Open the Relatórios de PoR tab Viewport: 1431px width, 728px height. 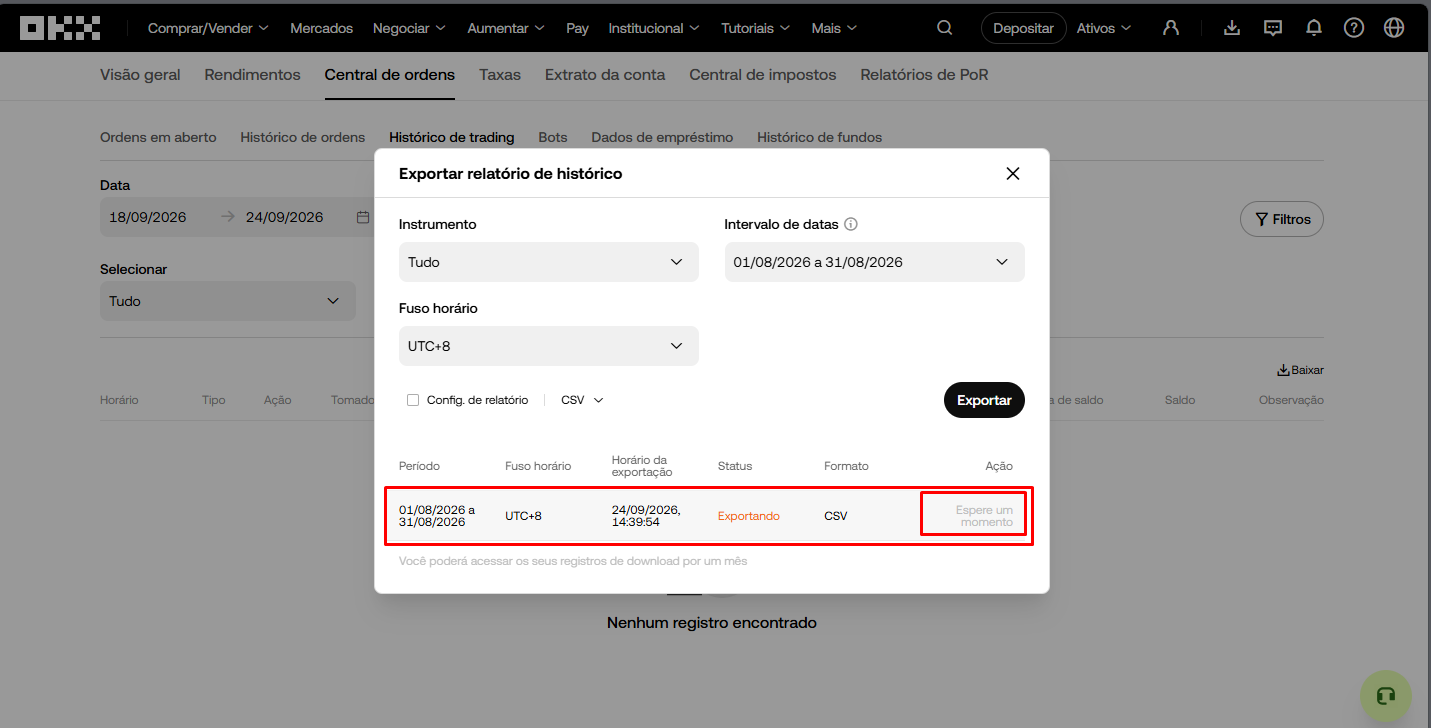[x=924, y=74]
